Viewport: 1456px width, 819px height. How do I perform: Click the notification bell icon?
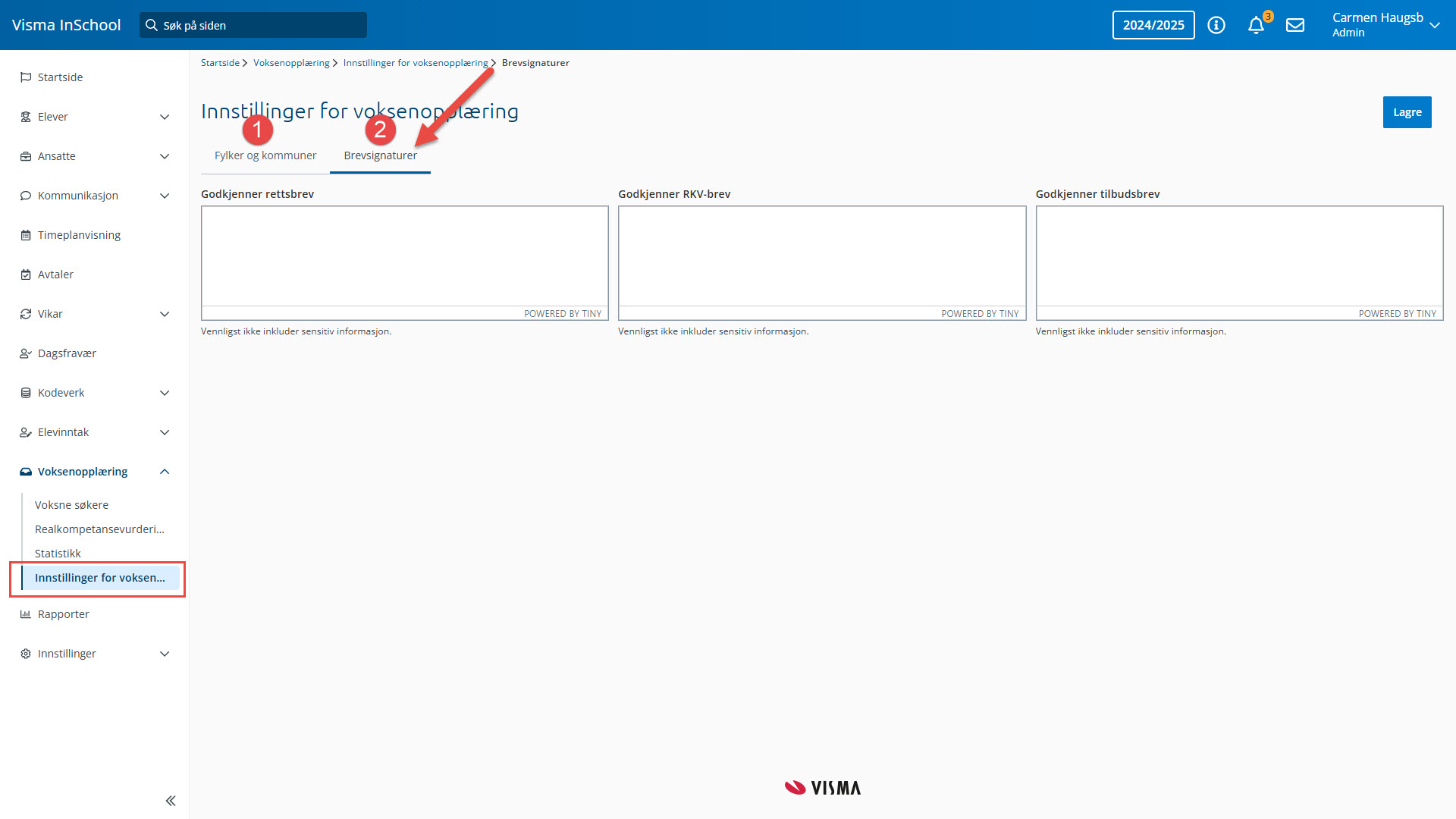pyautogui.click(x=1256, y=25)
